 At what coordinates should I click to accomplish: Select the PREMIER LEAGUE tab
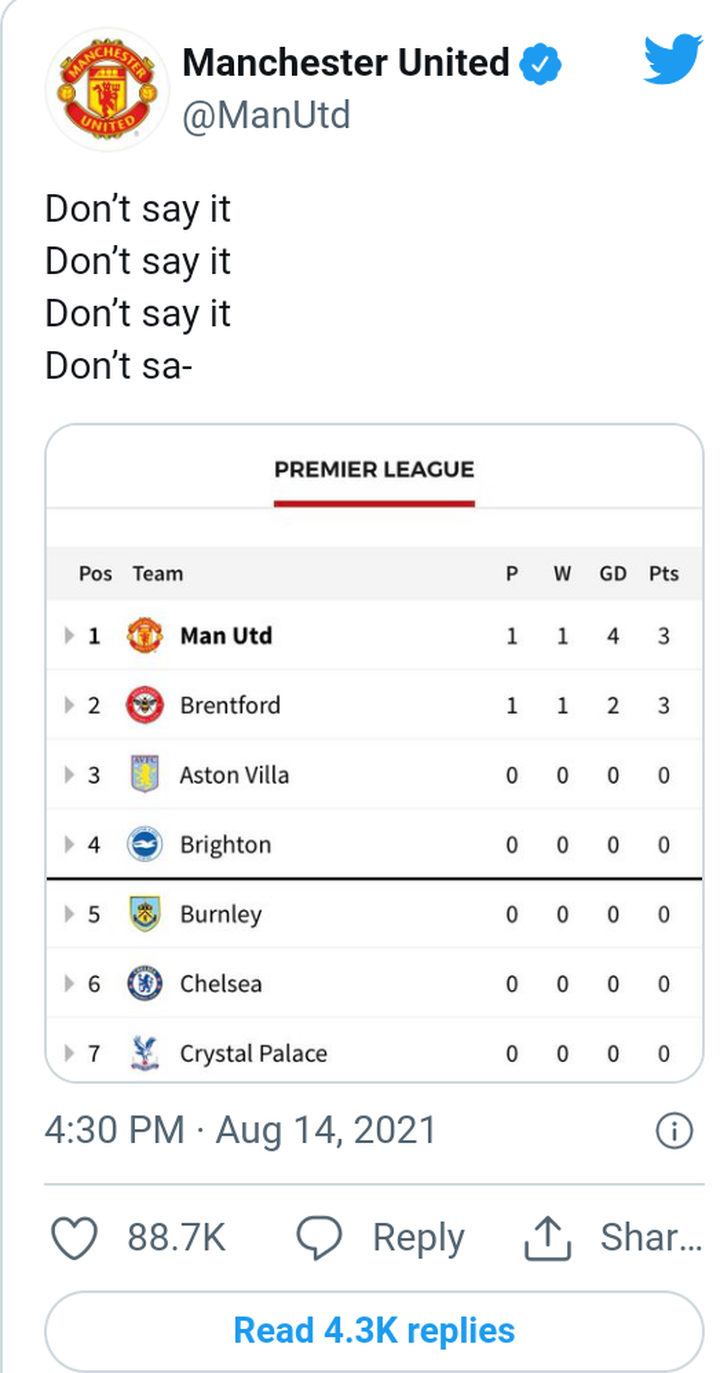(374, 470)
